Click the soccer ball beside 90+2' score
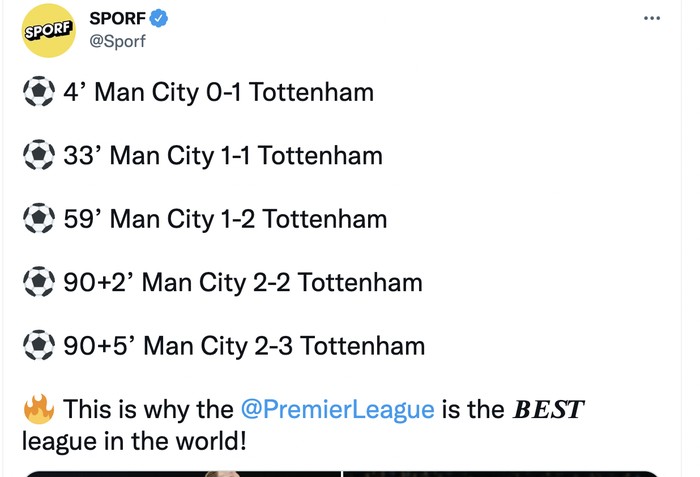The height and width of the screenshot is (477, 700). click(x=39, y=283)
